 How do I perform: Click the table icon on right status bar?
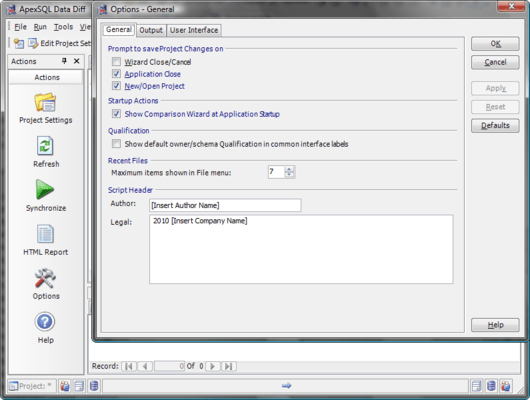coord(476,386)
